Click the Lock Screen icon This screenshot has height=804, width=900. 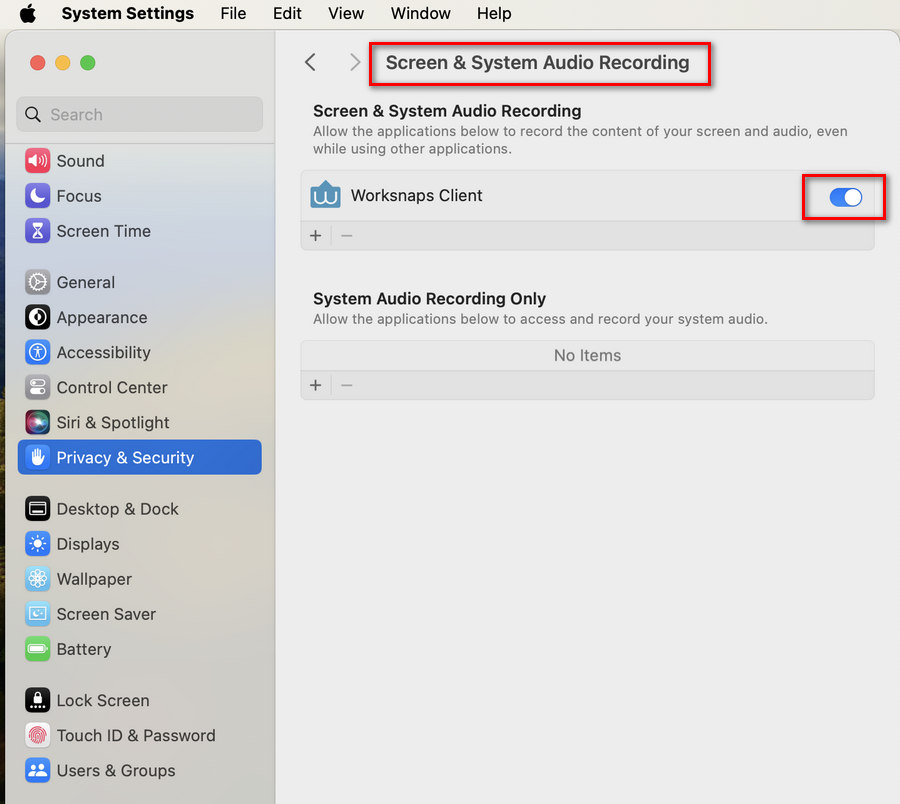point(38,701)
